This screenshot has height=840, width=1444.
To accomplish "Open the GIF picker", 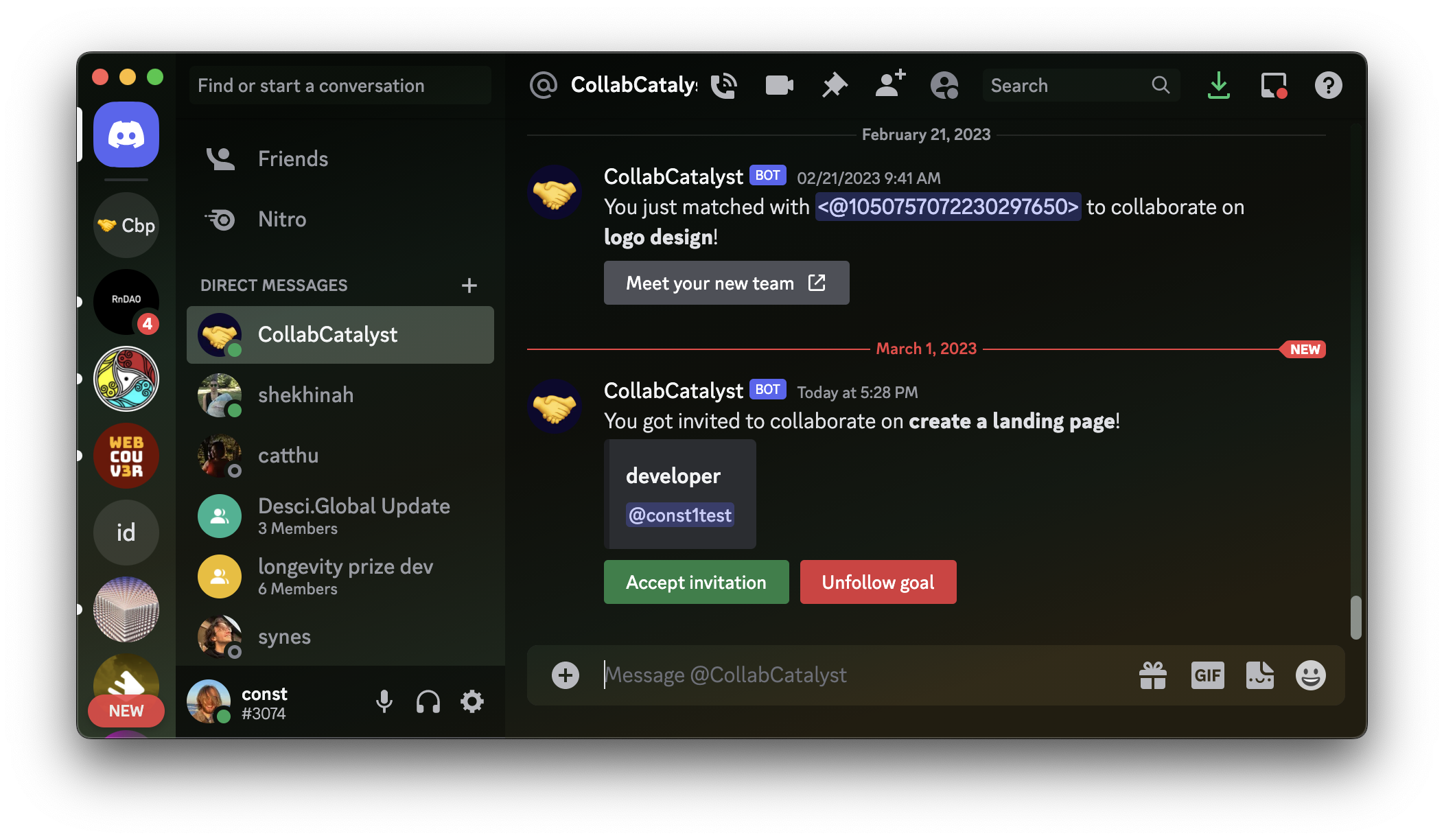I will 1208,675.
